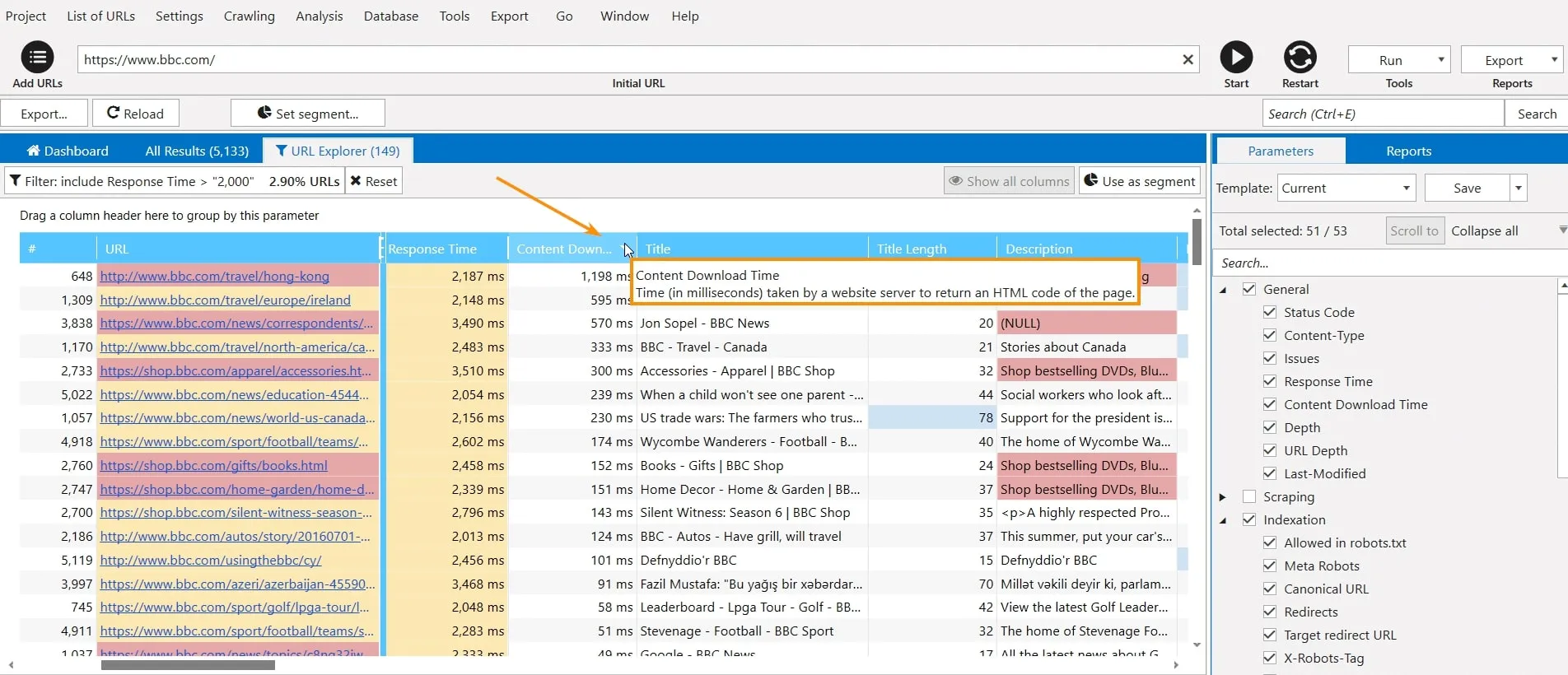
Task: Open the Run tools dropdown arrow
Action: click(x=1440, y=59)
